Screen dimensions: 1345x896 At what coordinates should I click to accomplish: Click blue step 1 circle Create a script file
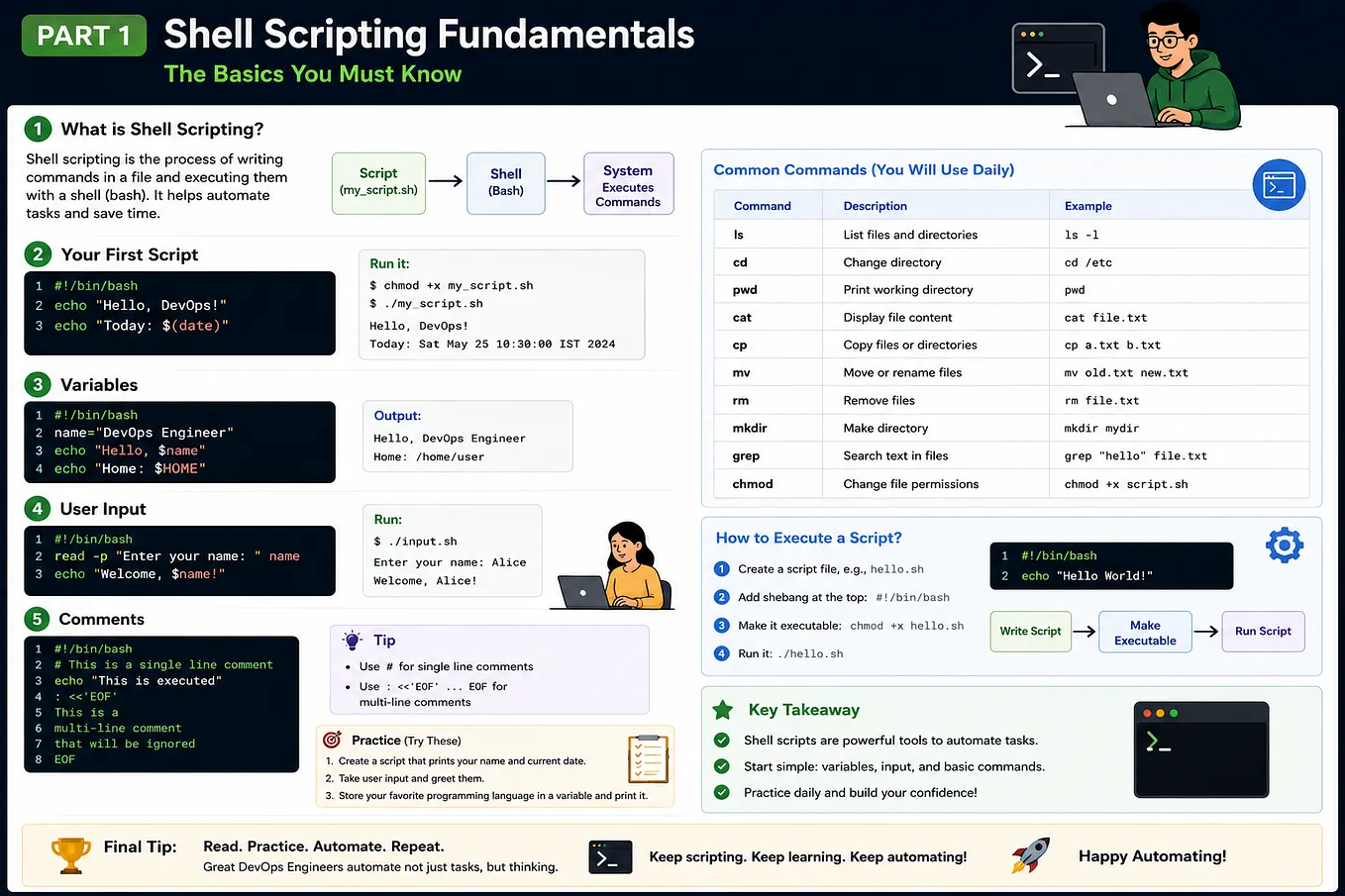coord(722,569)
